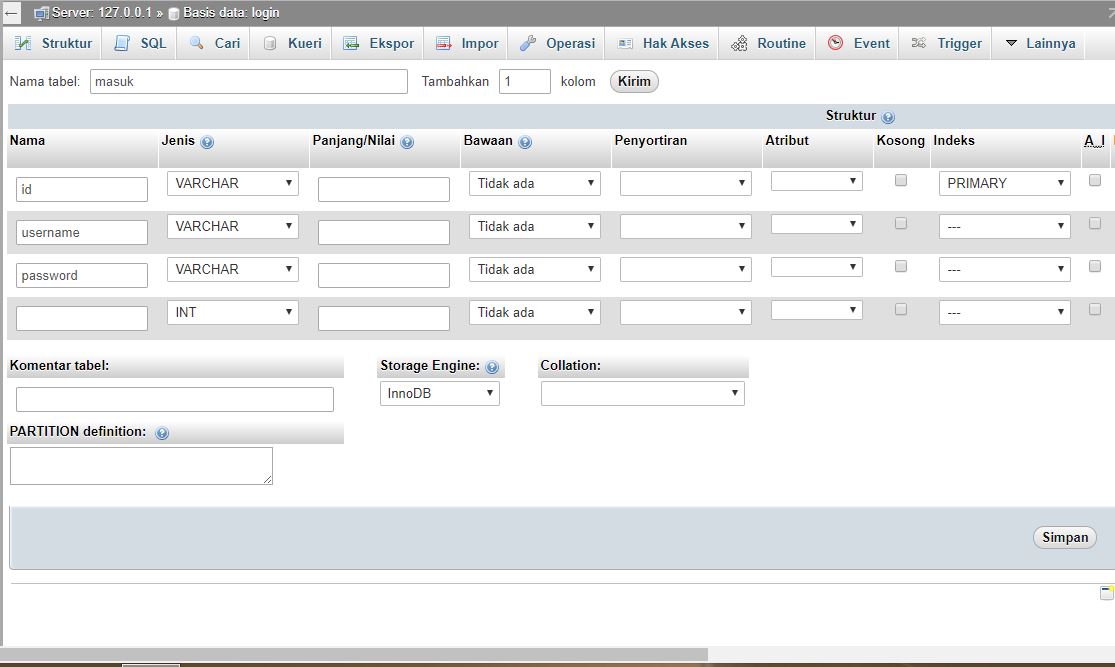Viewport: 1115px width, 667px height.
Task: Save the table with the Simpan button
Action: (x=1064, y=537)
